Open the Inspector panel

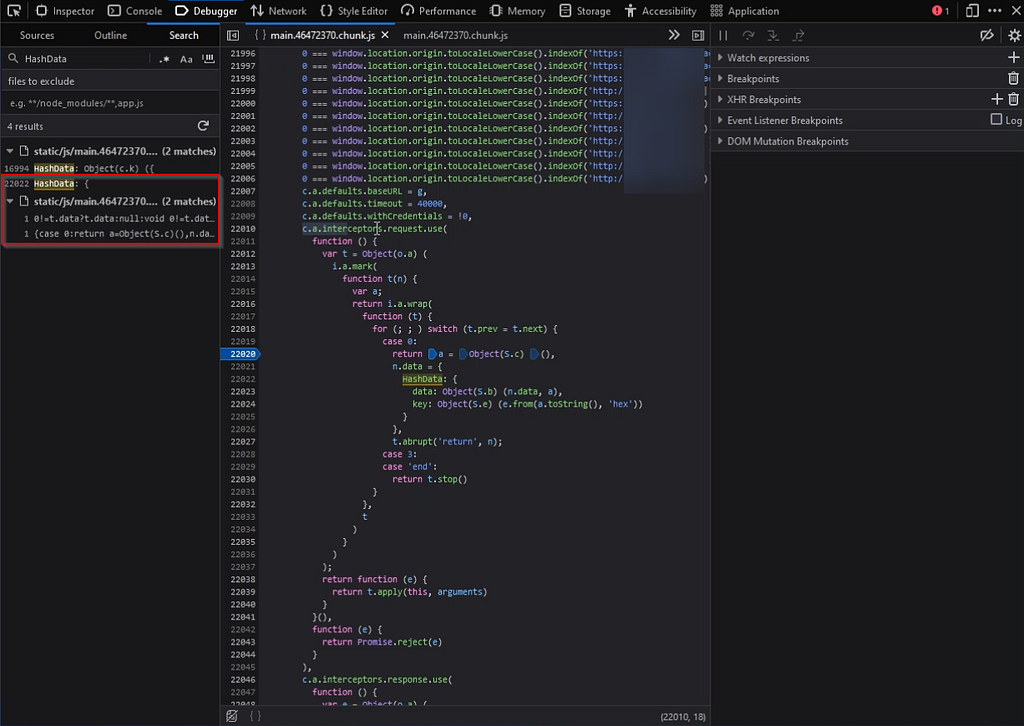coord(65,11)
